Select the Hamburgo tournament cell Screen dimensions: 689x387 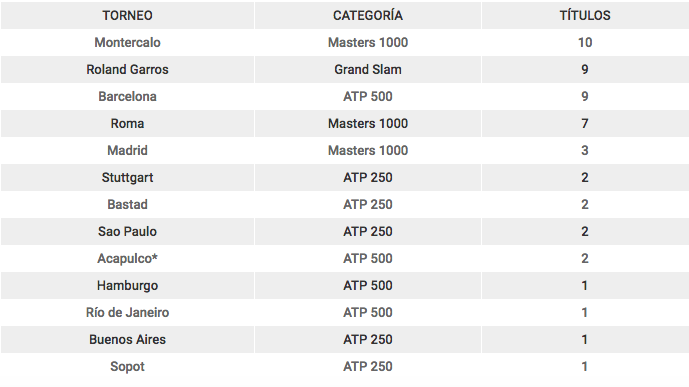point(127,286)
